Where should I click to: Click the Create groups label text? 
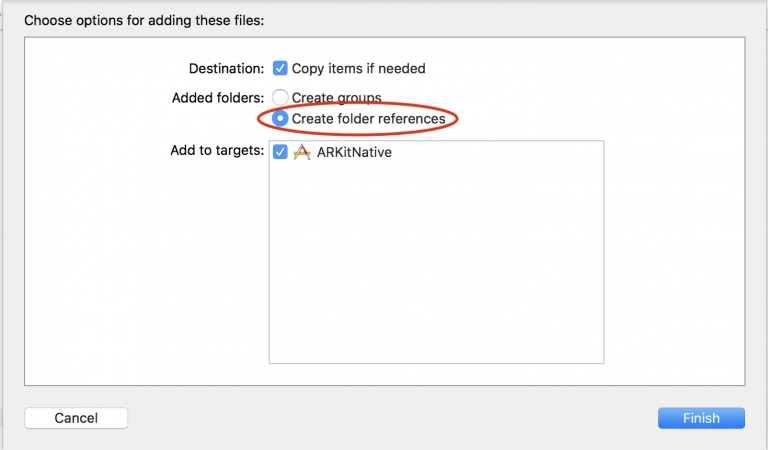point(336,98)
